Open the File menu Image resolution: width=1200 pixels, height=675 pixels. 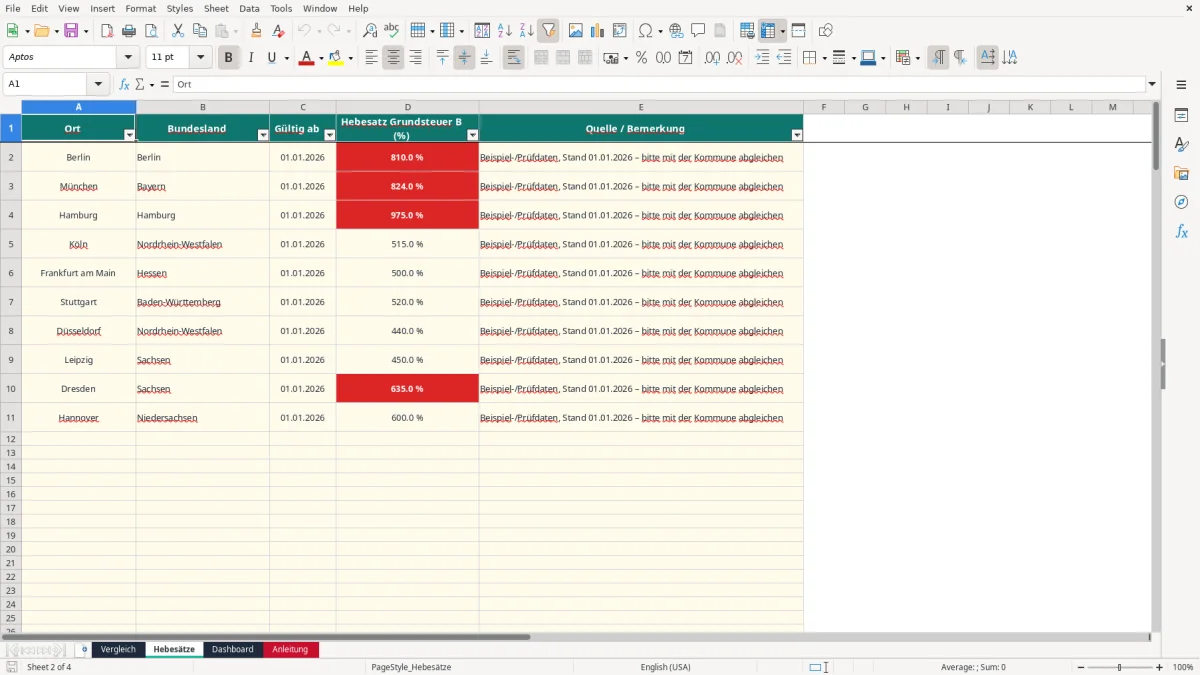pyautogui.click(x=13, y=8)
